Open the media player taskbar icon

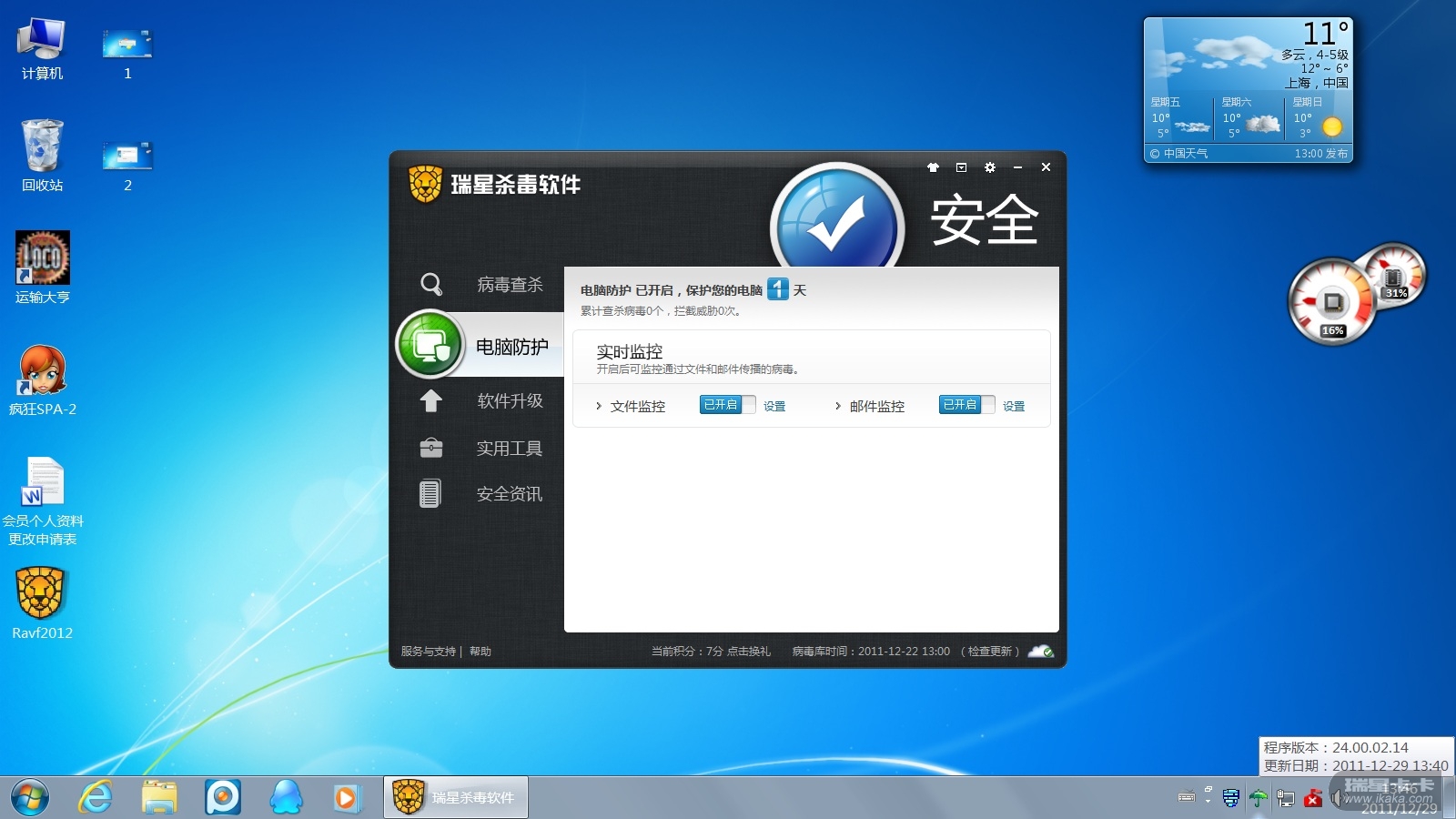click(x=346, y=797)
